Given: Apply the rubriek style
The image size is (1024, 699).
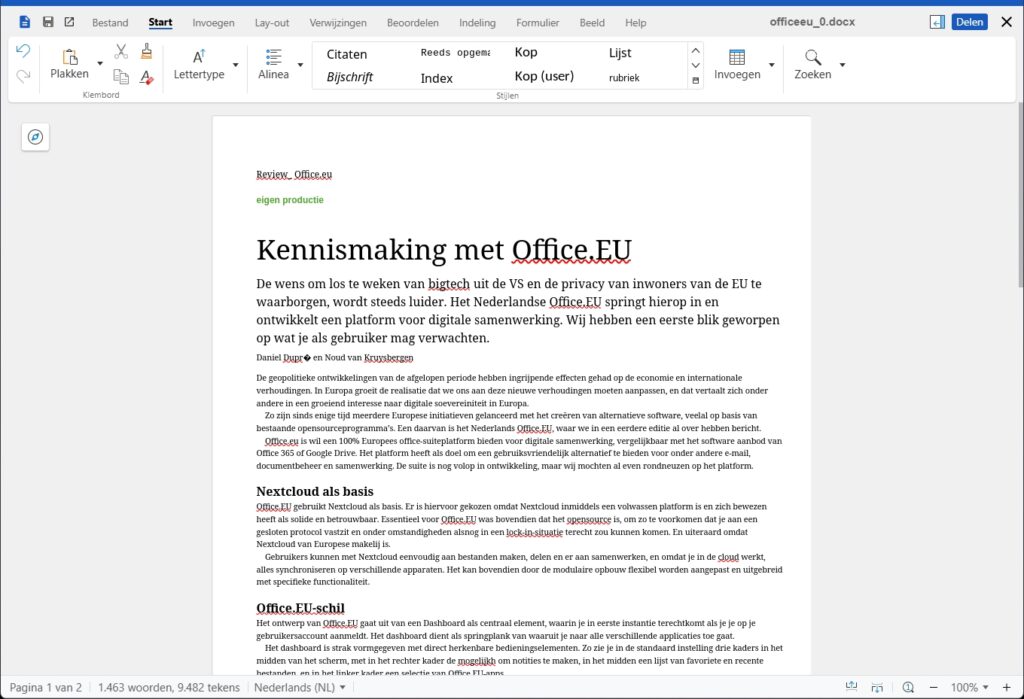Looking at the screenshot, I should [624, 78].
